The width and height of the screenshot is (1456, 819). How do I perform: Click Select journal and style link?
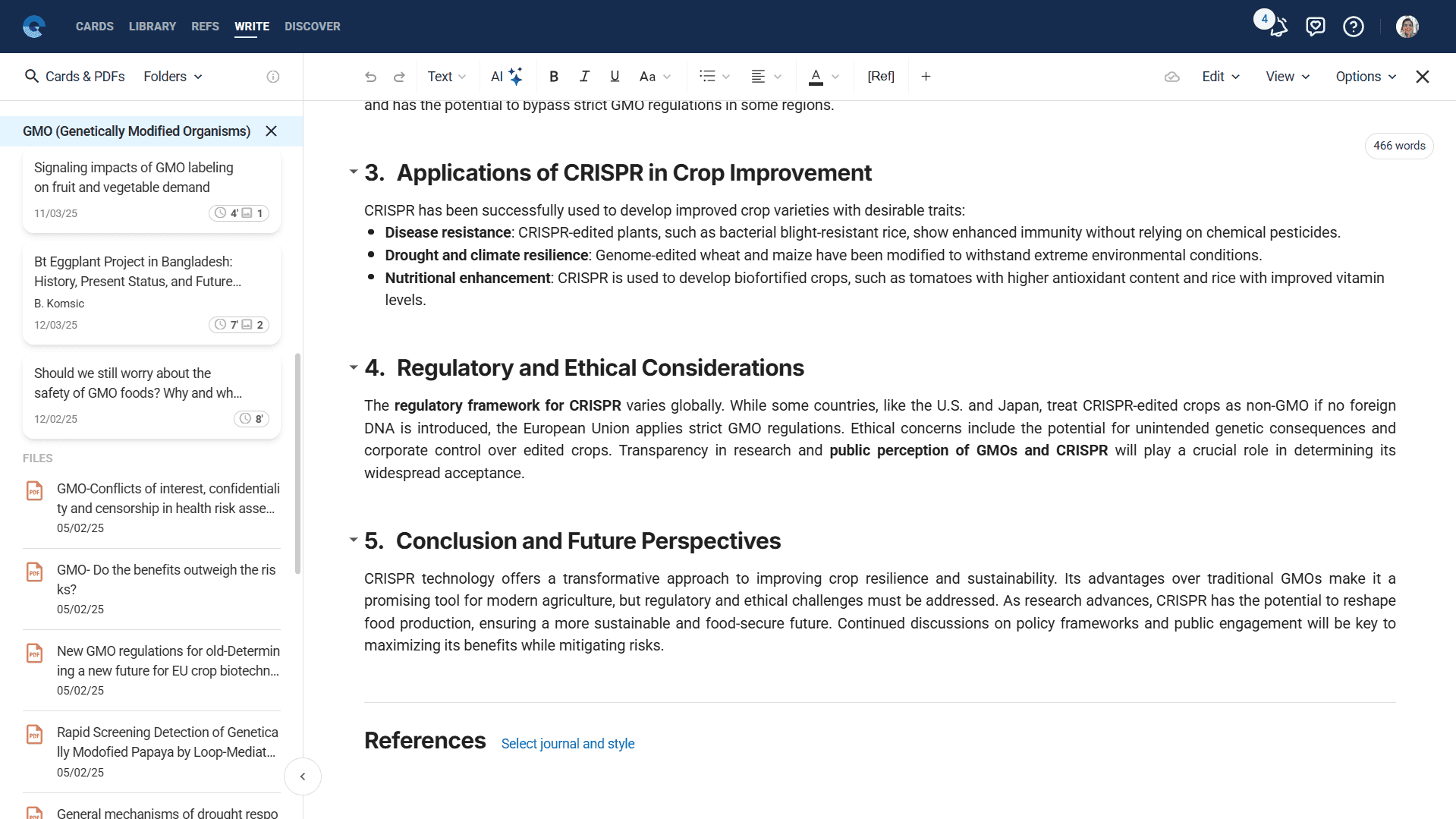pos(568,744)
